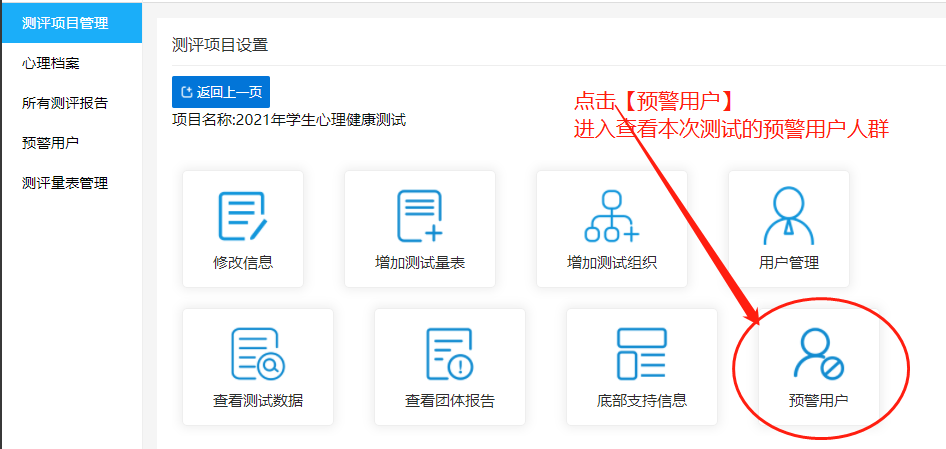Viewport: 946px width, 449px height.
Task: Click the 查看团体报告 report icon
Action: [x=450, y=354]
